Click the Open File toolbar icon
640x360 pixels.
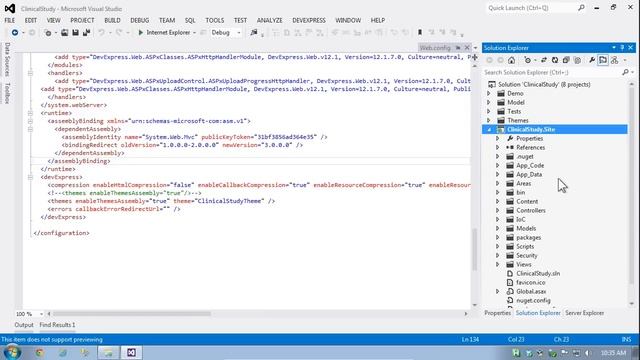(64, 32)
